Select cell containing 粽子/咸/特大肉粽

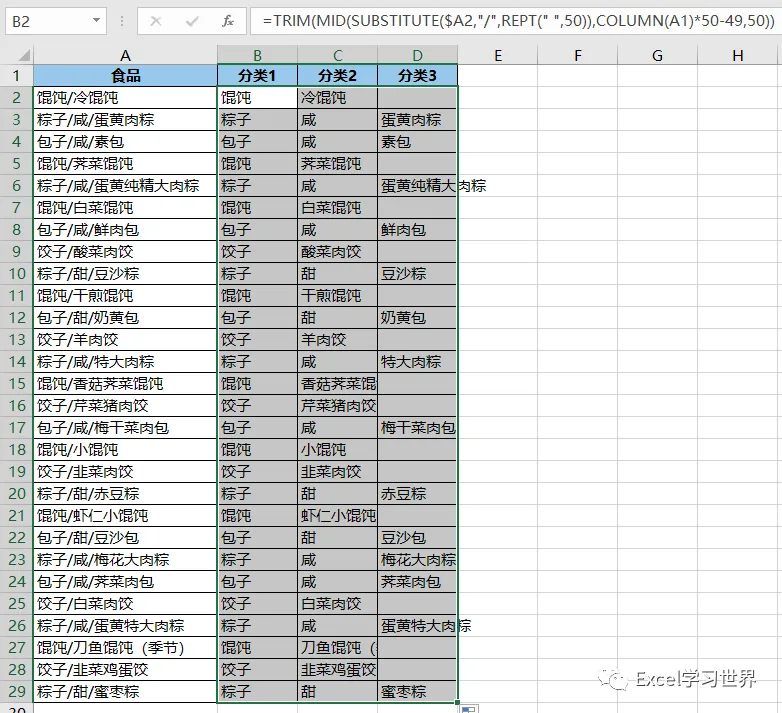(x=125, y=361)
